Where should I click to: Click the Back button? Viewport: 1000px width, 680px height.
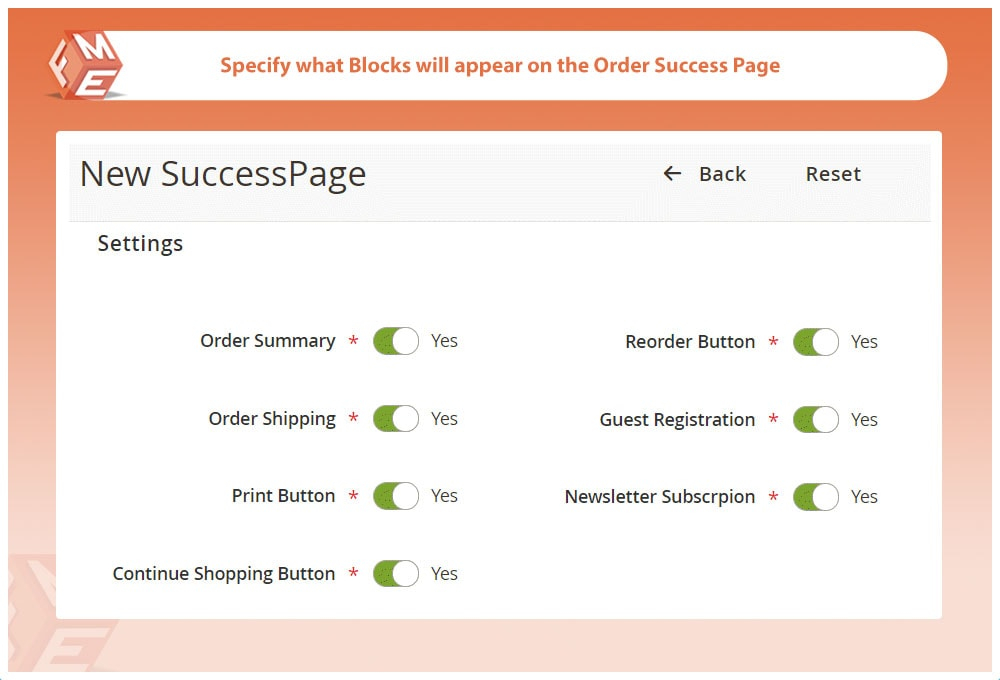pyautogui.click(x=722, y=174)
